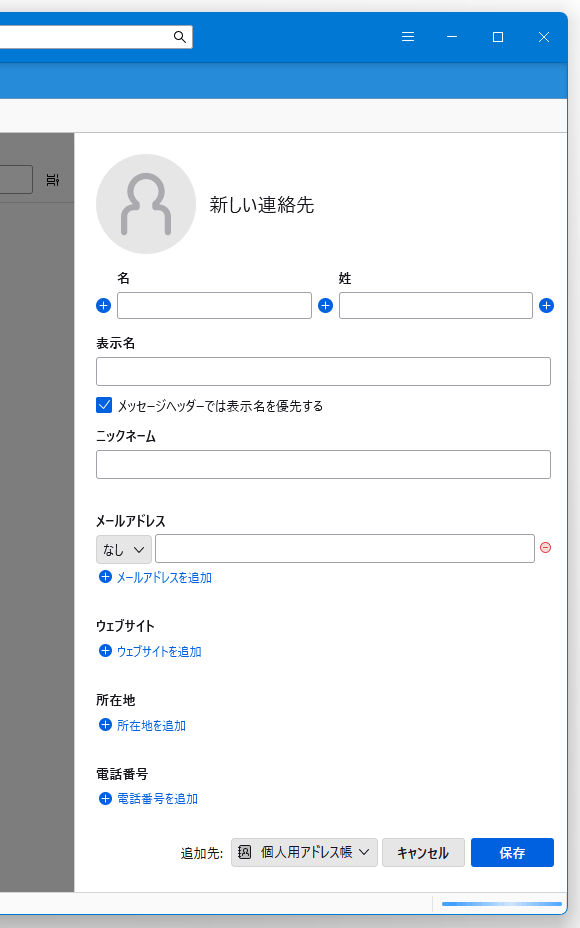This screenshot has width=580, height=928.
Task: Expand the なし email type dropdown
Action: click(x=124, y=549)
